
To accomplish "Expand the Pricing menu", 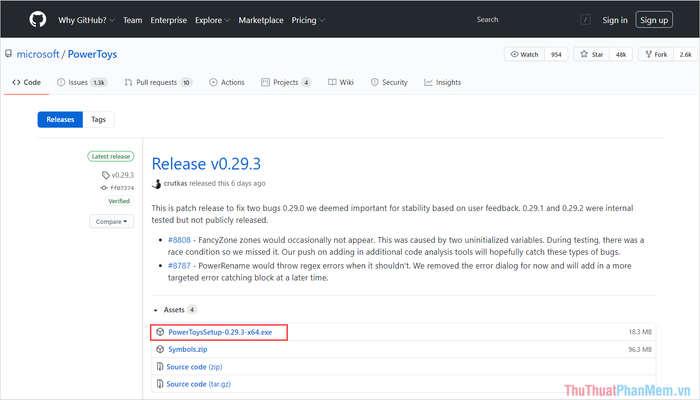I will click(x=308, y=20).
